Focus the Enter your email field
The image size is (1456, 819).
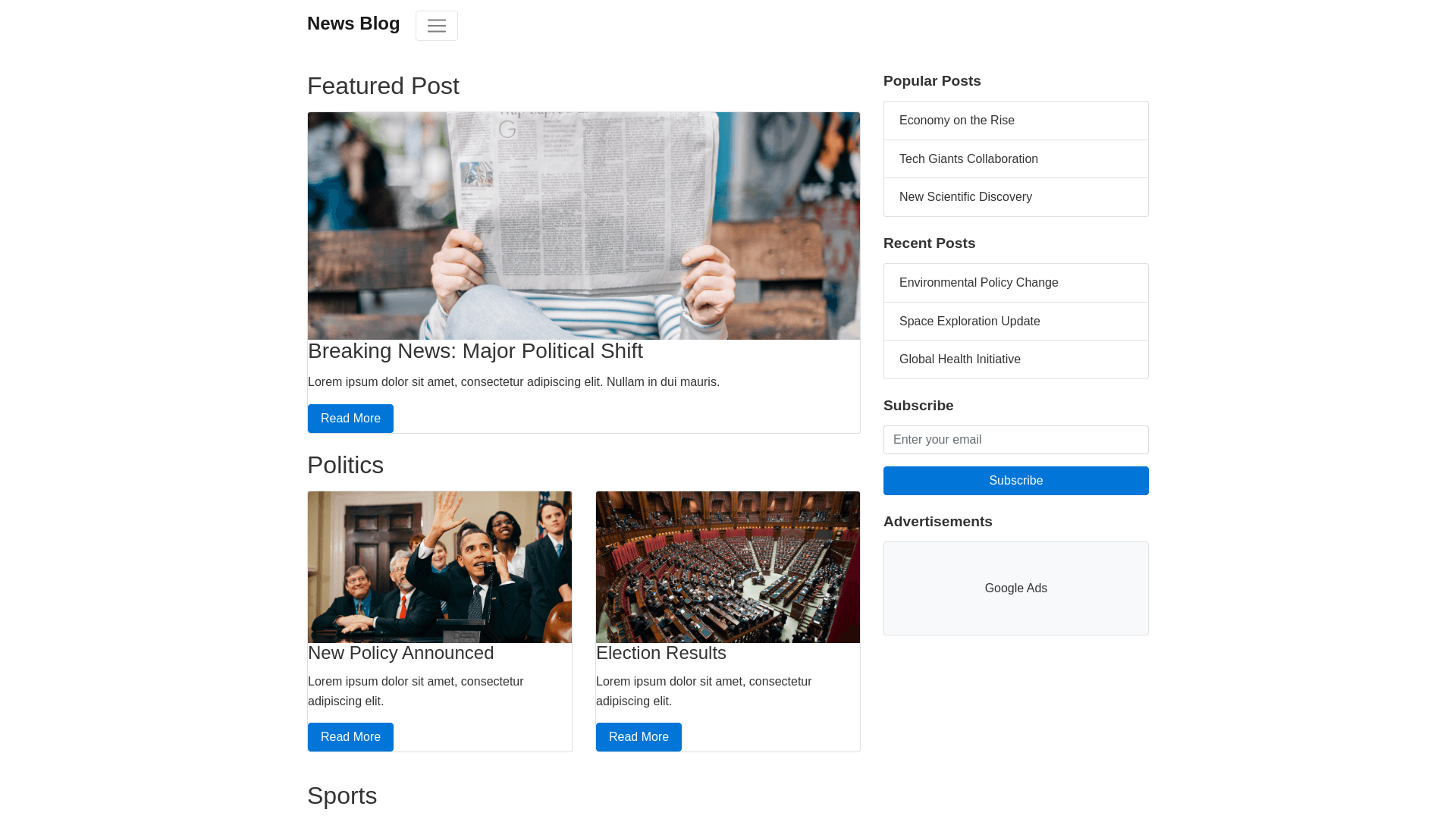point(1015,440)
